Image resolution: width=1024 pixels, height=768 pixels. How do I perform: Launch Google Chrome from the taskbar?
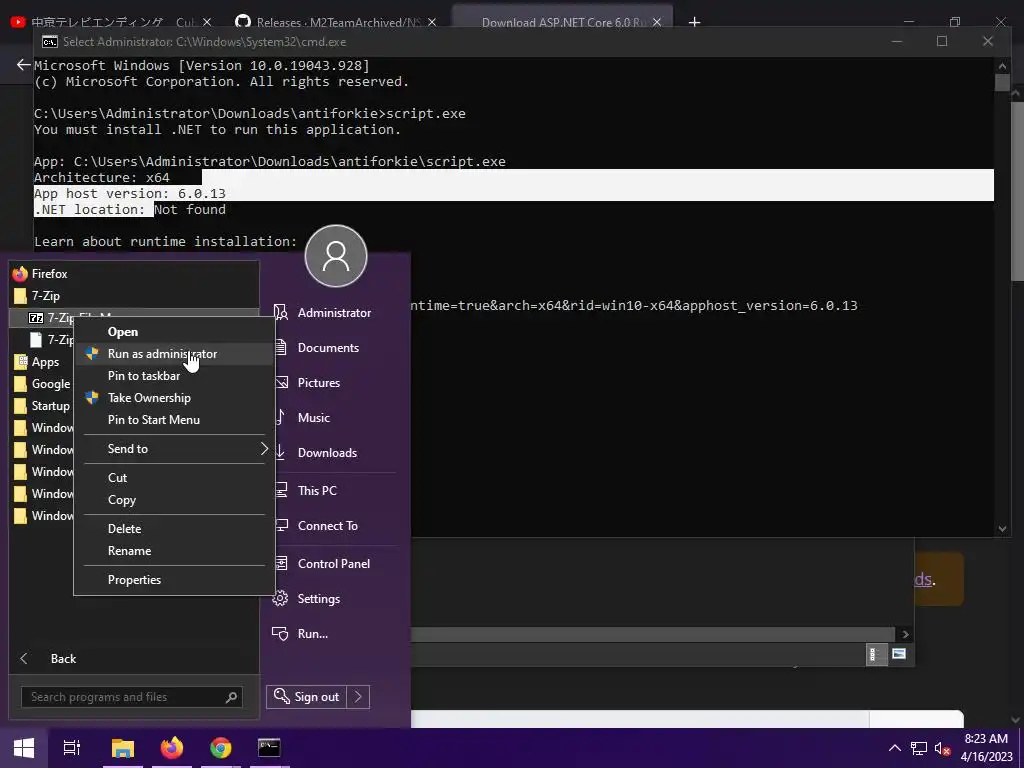click(x=221, y=748)
